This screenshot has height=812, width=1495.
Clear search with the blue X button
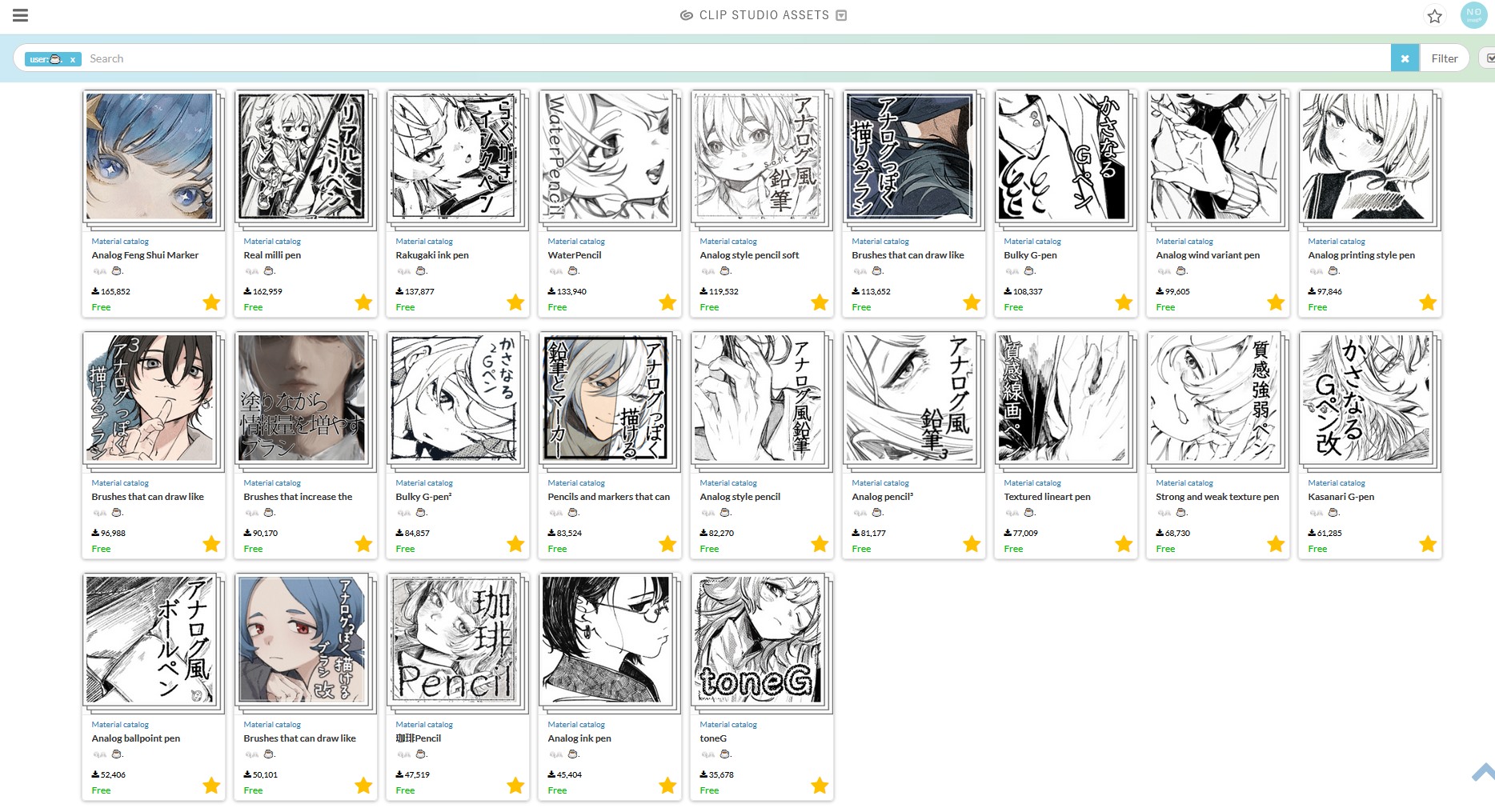point(1405,58)
